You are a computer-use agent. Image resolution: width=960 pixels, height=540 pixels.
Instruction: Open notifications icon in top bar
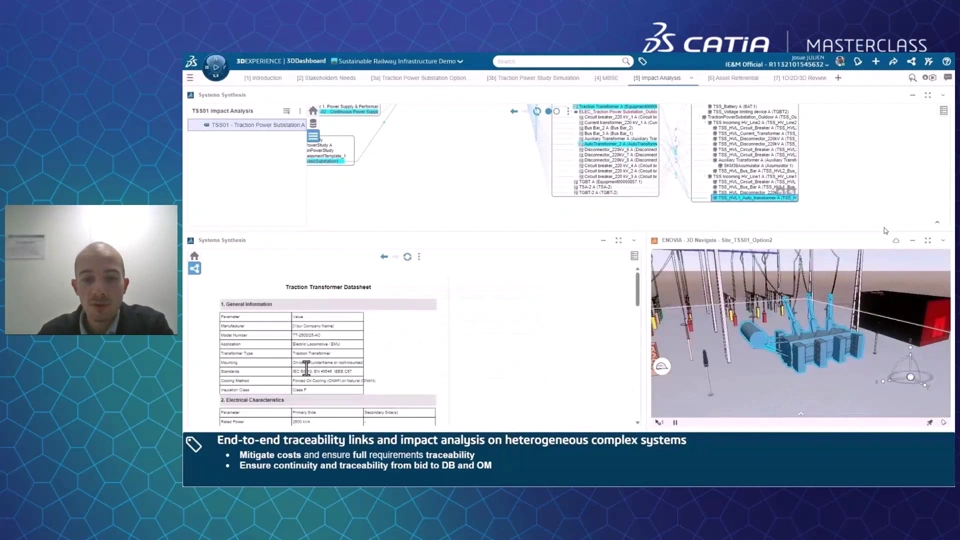click(x=858, y=61)
